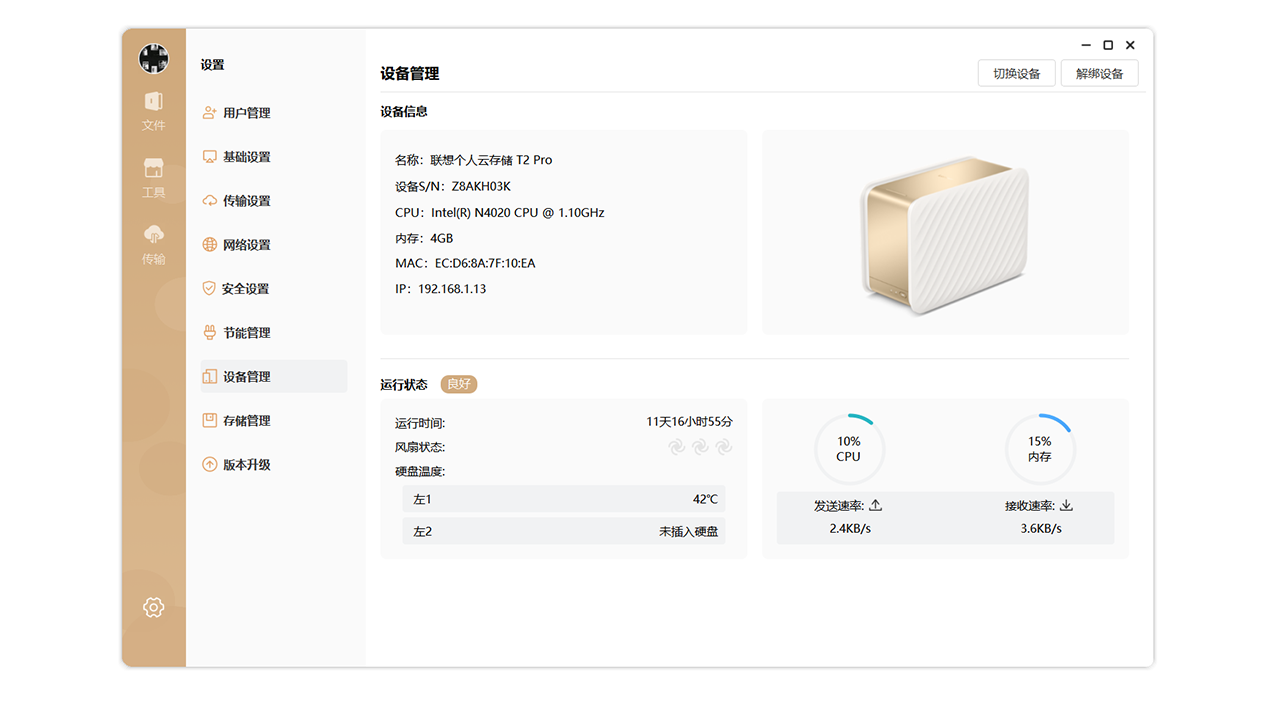Switch to the 传输设置 section
The width and height of the screenshot is (1280, 720).
coord(246,200)
